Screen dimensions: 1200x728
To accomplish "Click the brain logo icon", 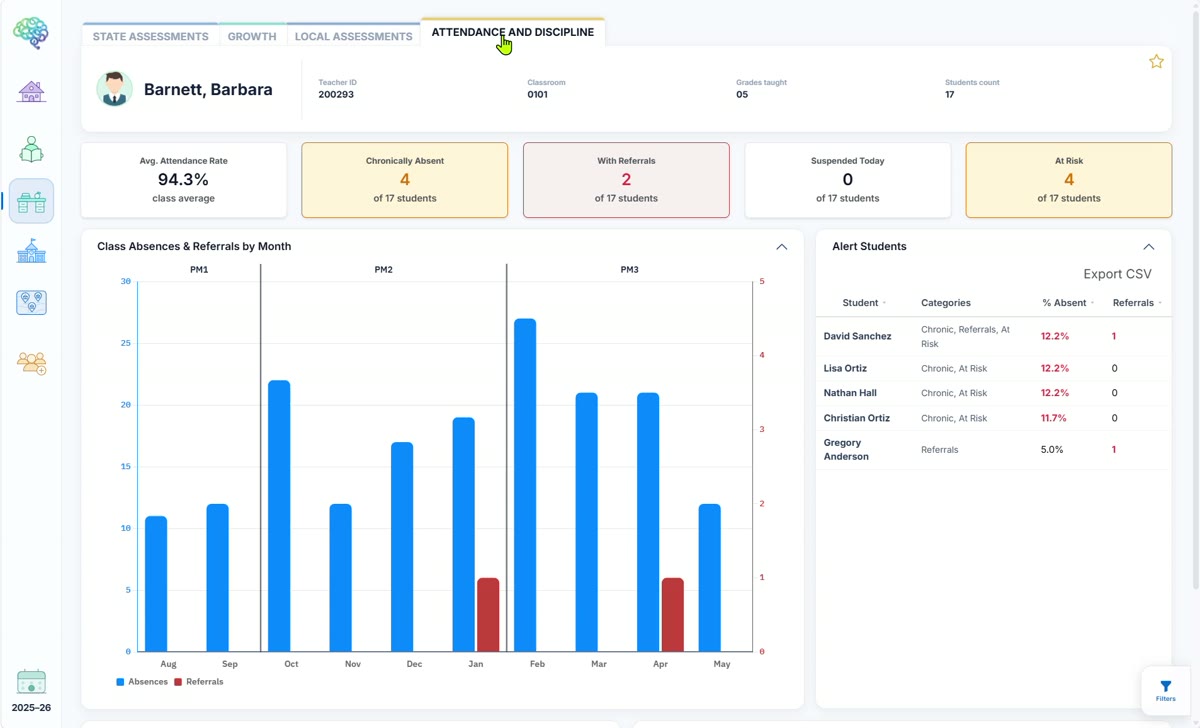I will point(31,33).
